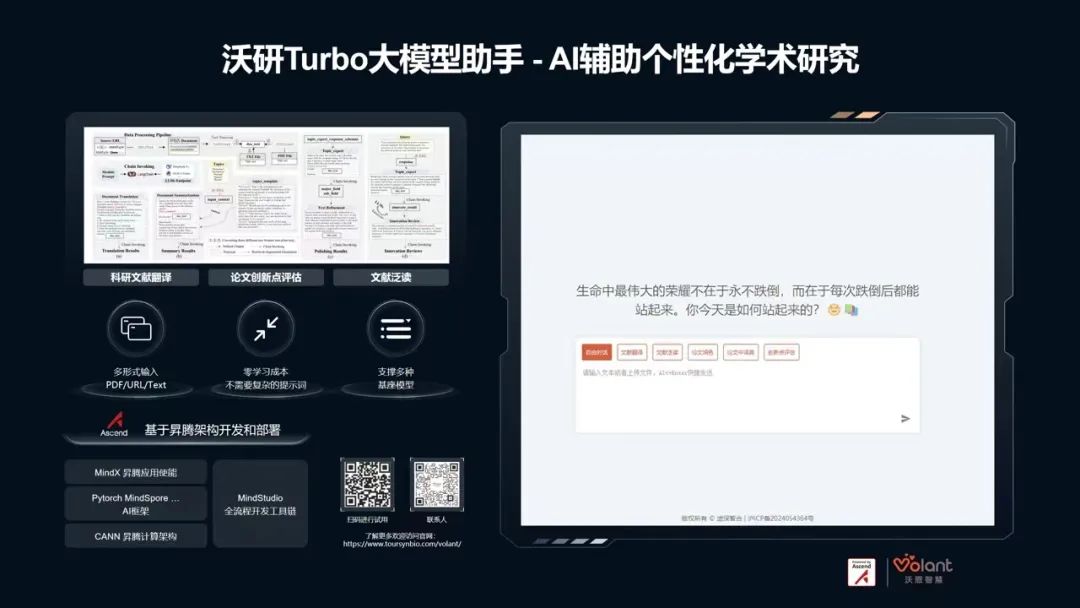Click the books emoji after the quote
Image resolution: width=1080 pixels, height=608 pixels.
tap(851, 310)
